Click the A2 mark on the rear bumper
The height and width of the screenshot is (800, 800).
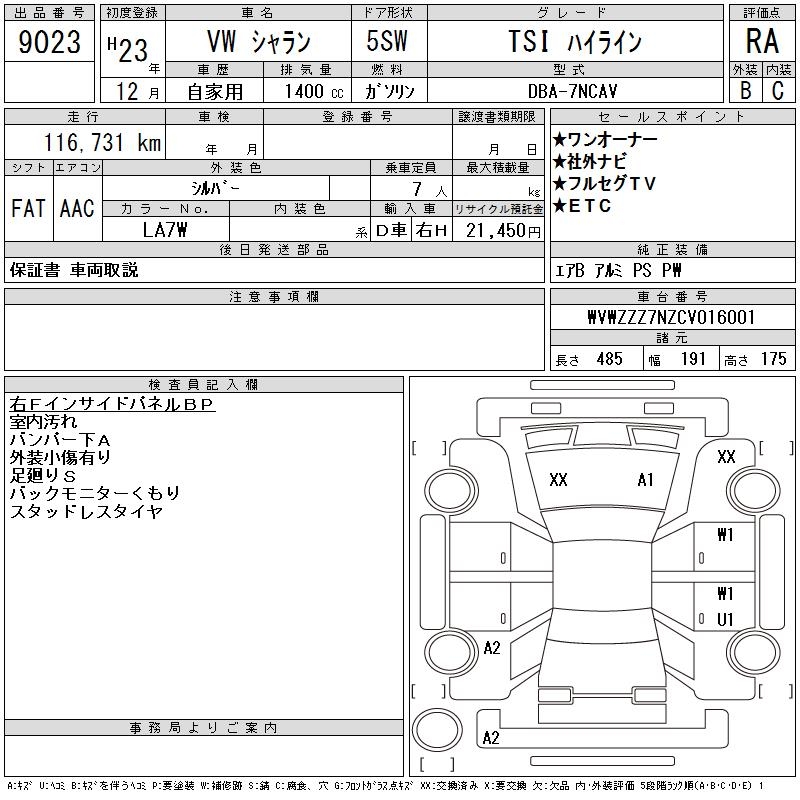491,738
